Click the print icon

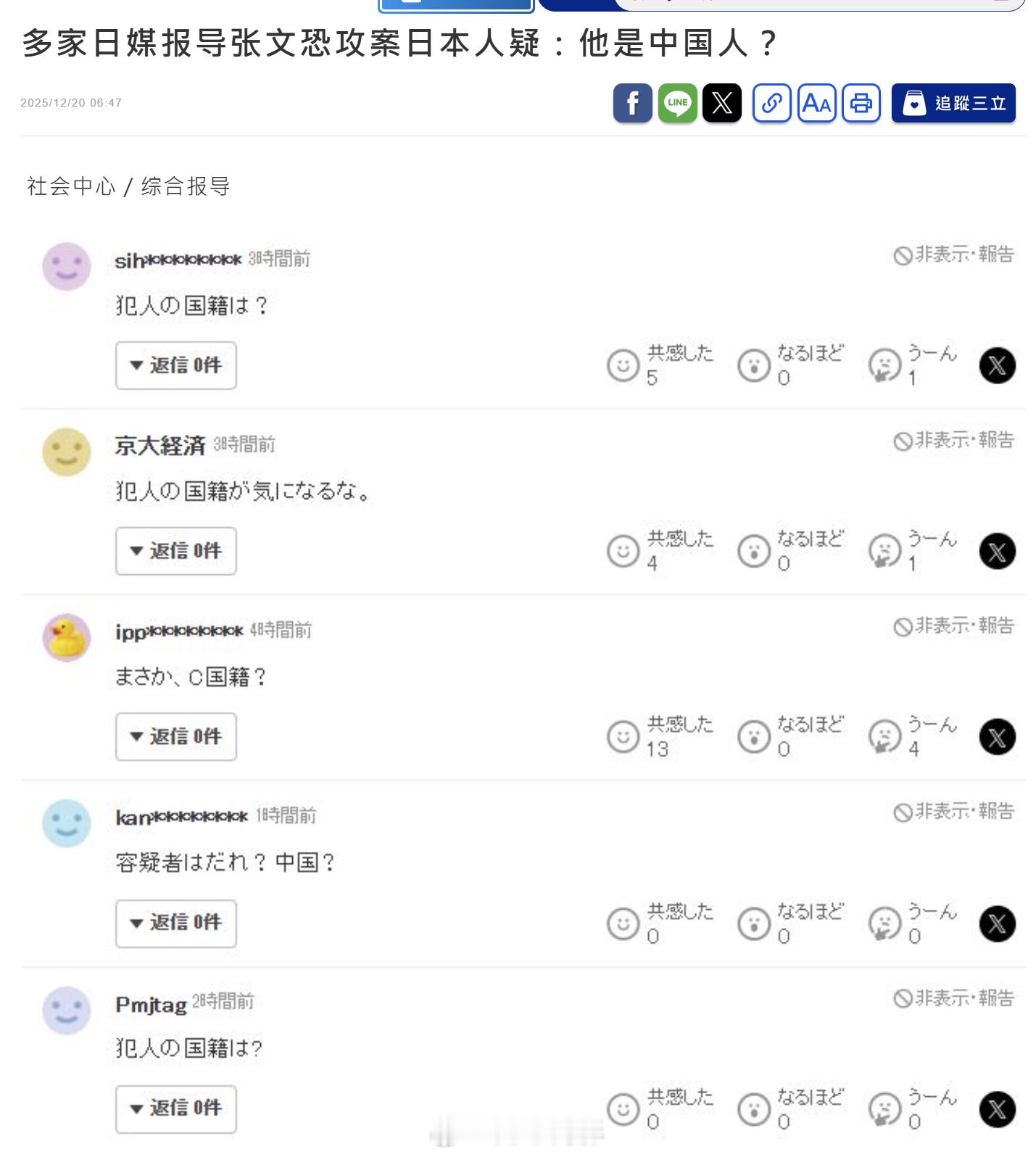[x=861, y=103]
